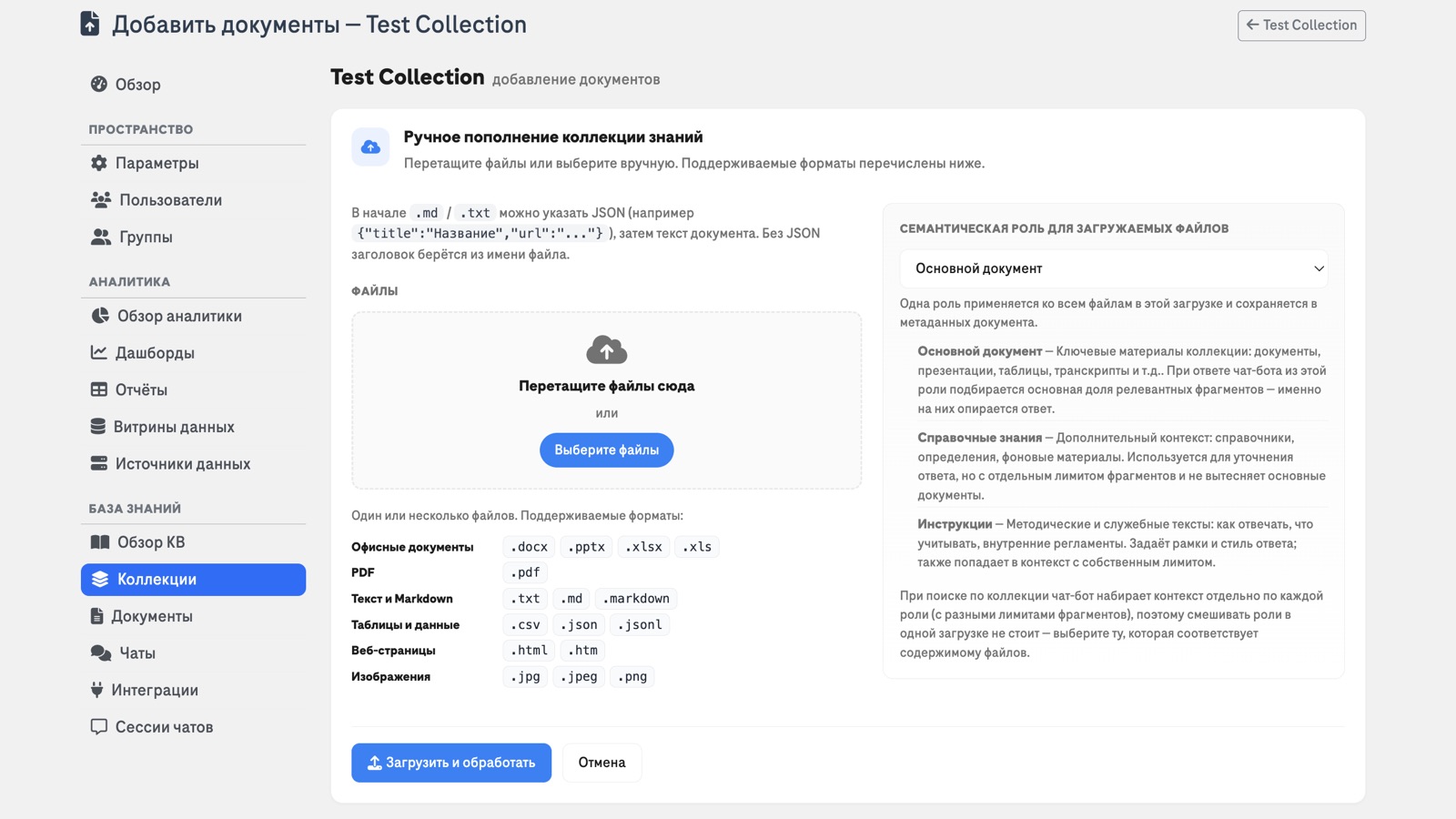This screenshot has width=1456, height=819.
Task: Click the blue cloud upload header icon
Action: pyautogui.click(x=371, y=147)
